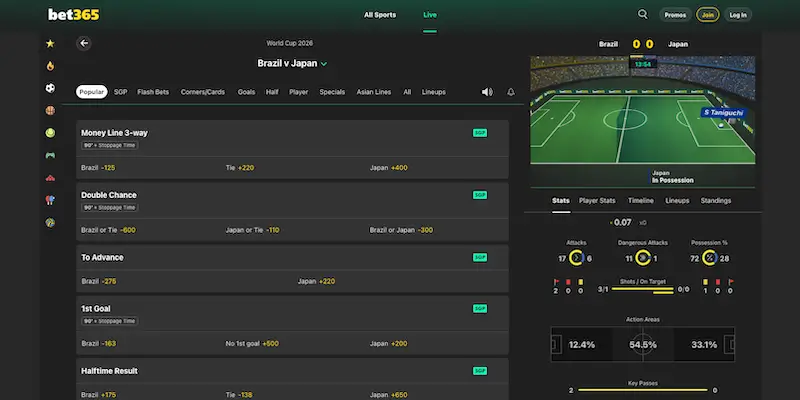Click the SGP badge on 1st Goal
This screenshot has width=800, height=400.
click(x=480, y=308)
